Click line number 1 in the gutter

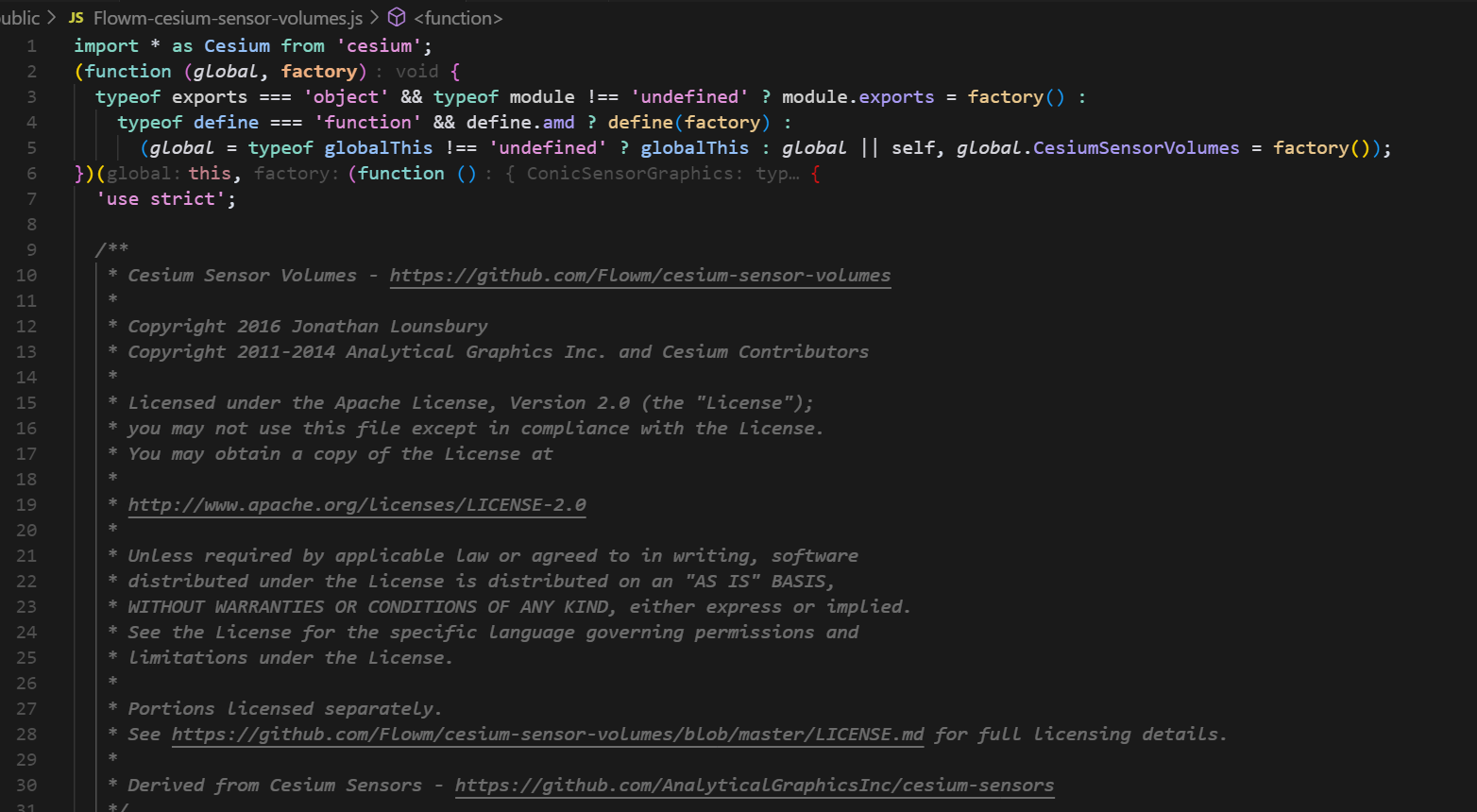[31, 45]
